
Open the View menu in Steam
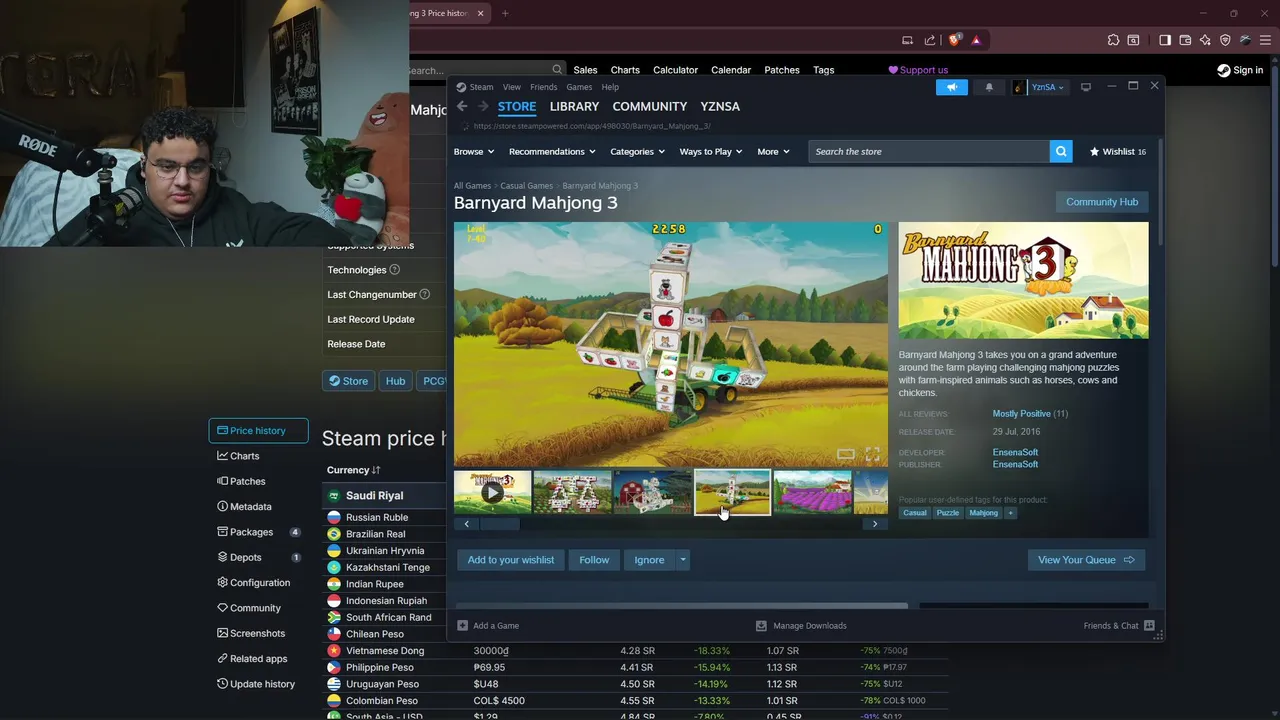point(512,87)
